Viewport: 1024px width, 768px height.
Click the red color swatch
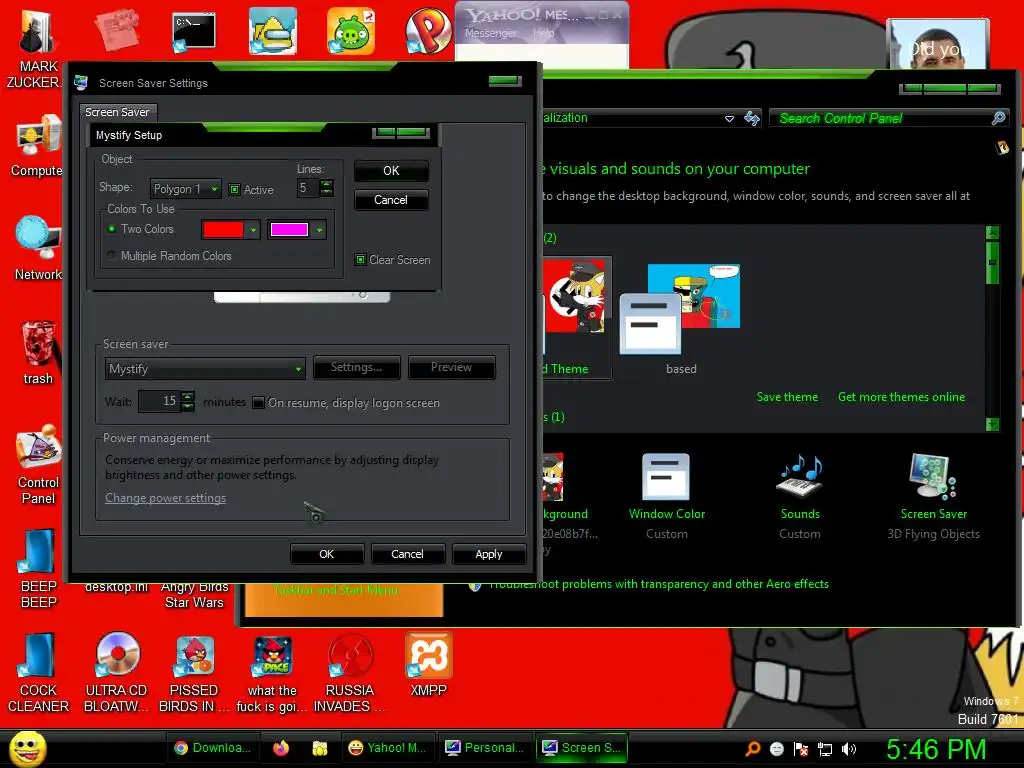pos(223,230)
